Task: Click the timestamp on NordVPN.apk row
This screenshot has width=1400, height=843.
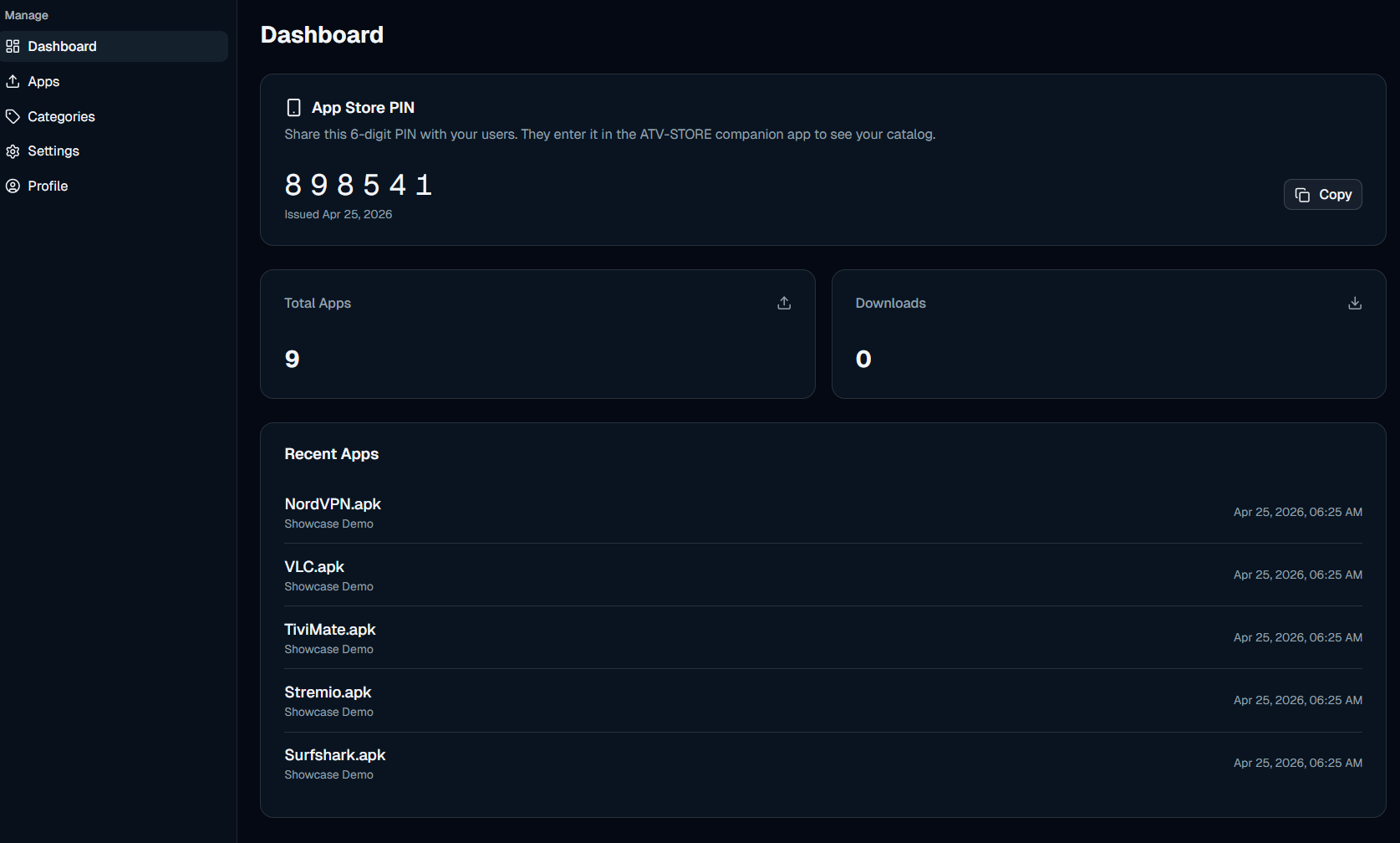Action: point(1298,512)
